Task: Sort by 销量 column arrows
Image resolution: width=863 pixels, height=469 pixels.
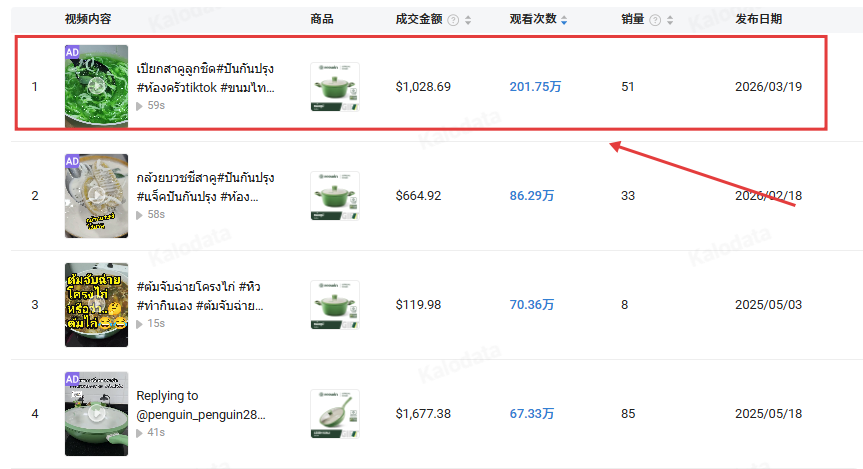Action: (670, 20)
